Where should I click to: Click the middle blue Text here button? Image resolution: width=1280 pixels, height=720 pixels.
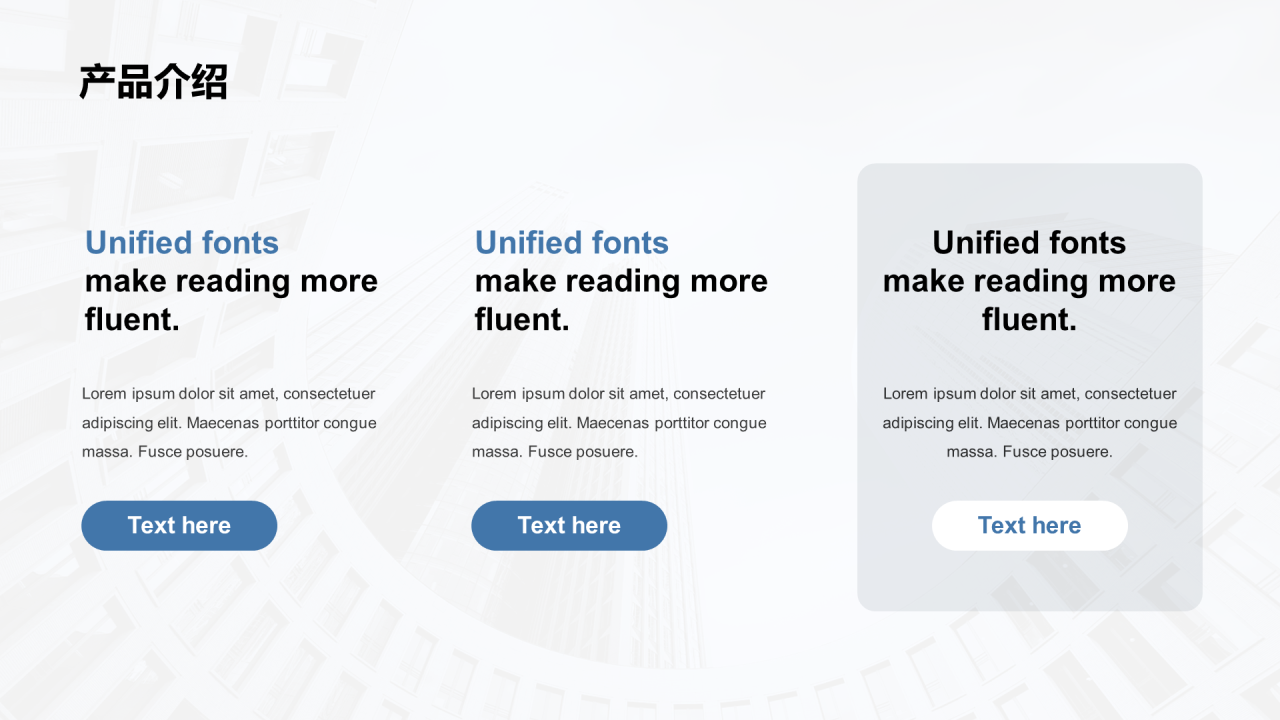click(569, 525)
